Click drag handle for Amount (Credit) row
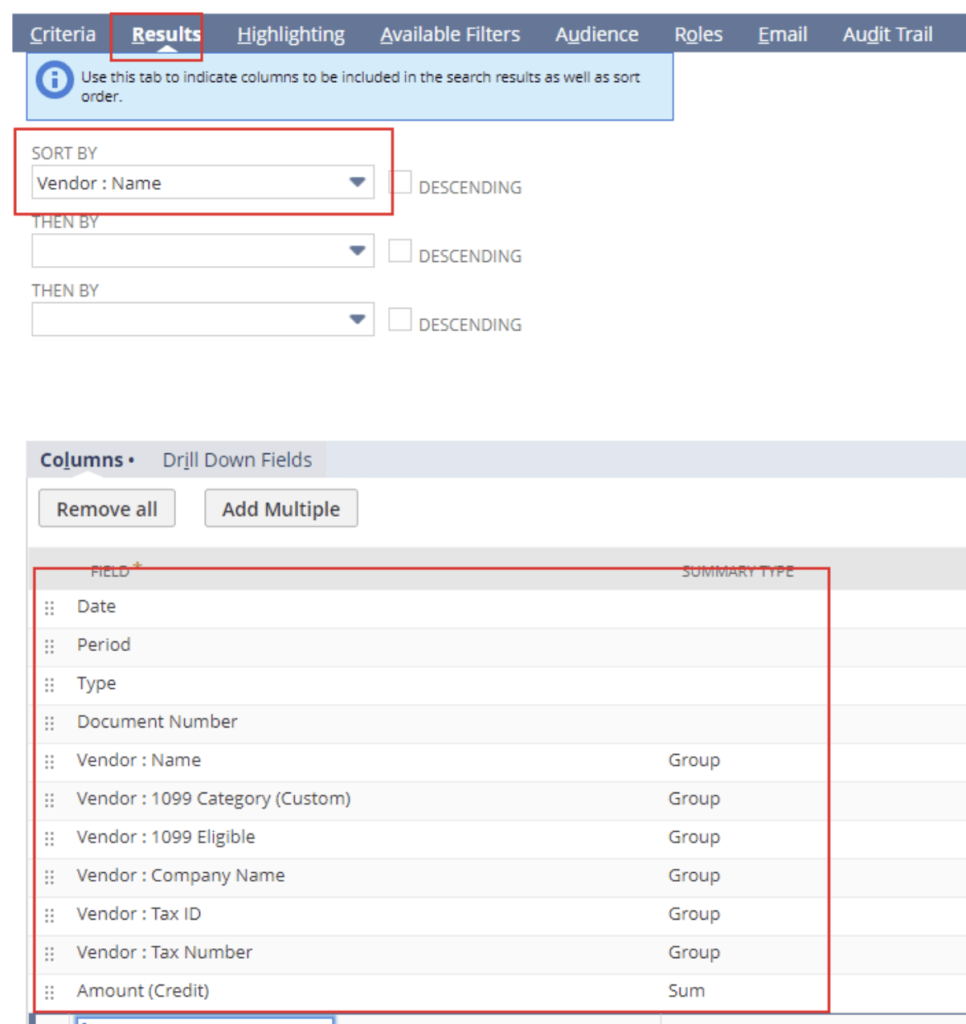The height and width of the screenshot is (1024, 966). click(x=50, y=992)
